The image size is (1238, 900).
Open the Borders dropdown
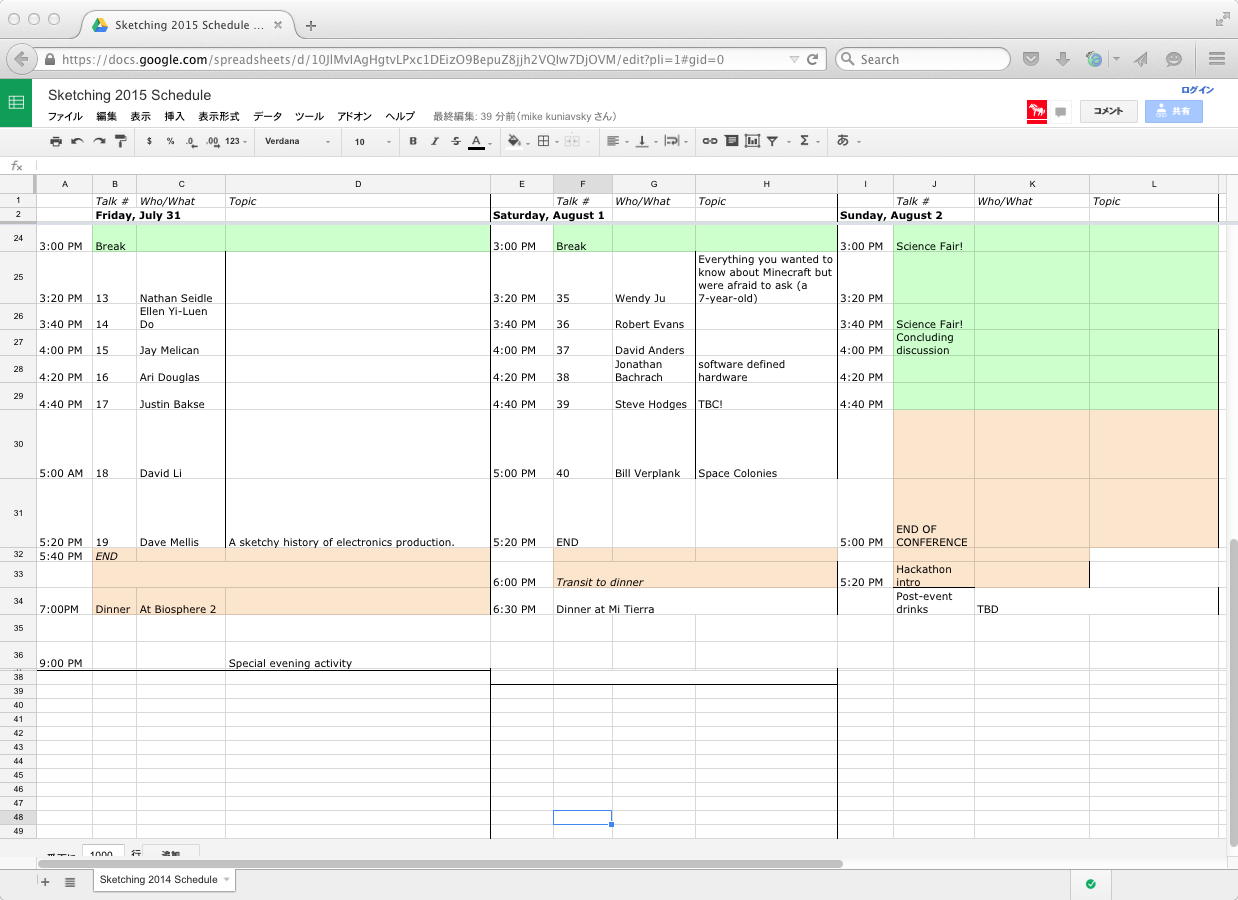[547, 142]
